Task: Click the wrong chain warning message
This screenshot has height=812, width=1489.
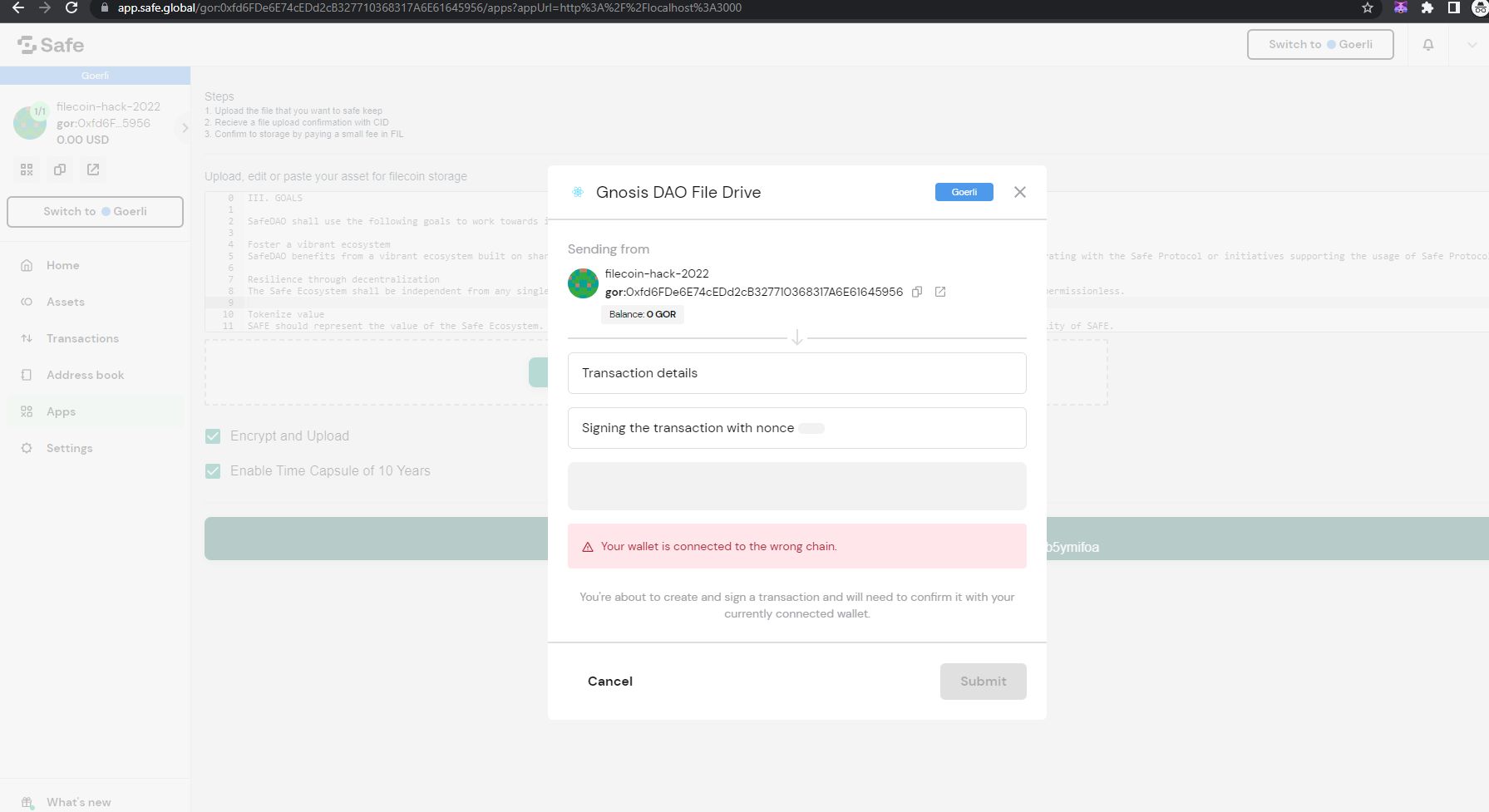Action: (796, 546)
